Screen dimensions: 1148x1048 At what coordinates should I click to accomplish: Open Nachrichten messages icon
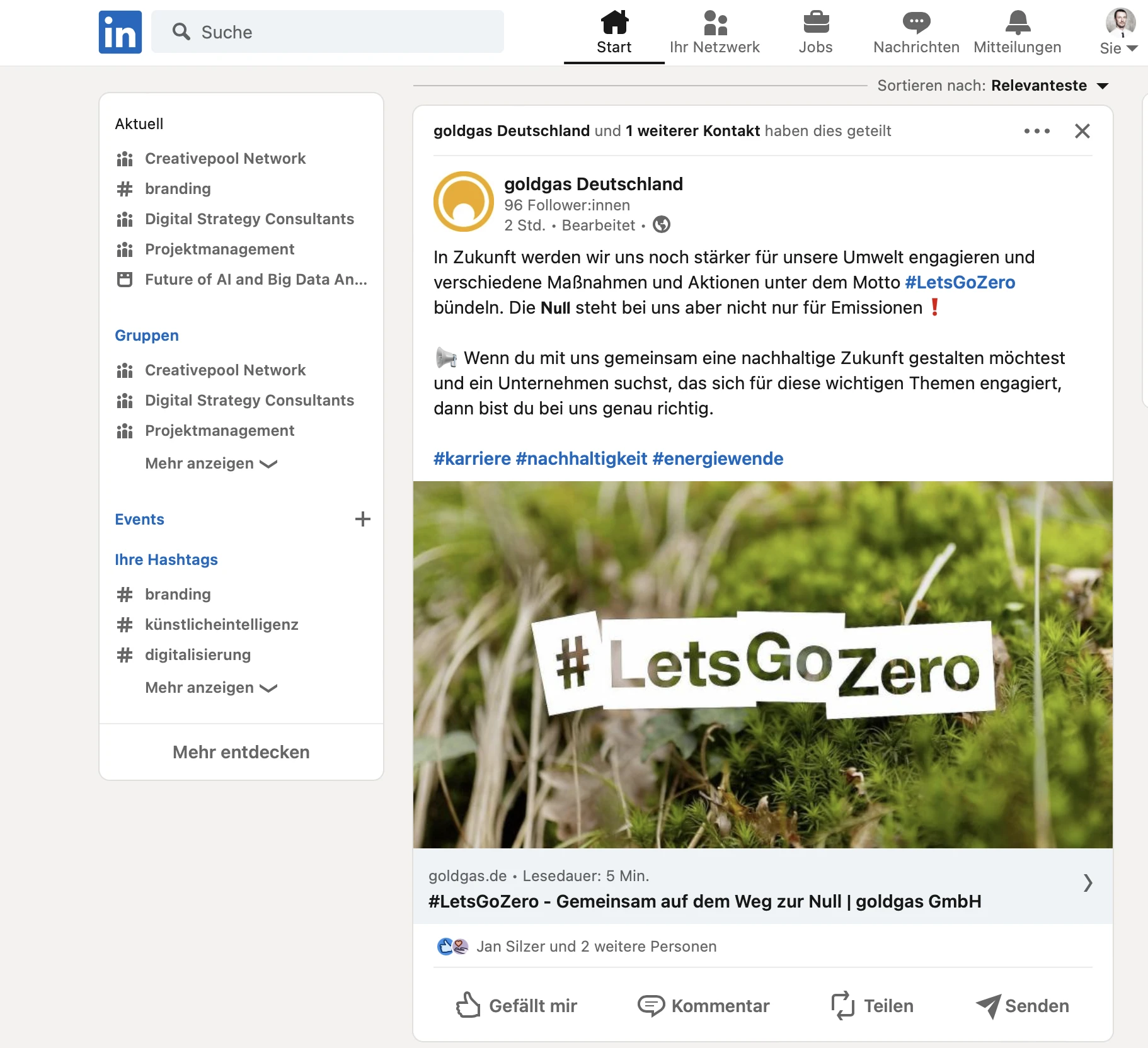point(916,23)
